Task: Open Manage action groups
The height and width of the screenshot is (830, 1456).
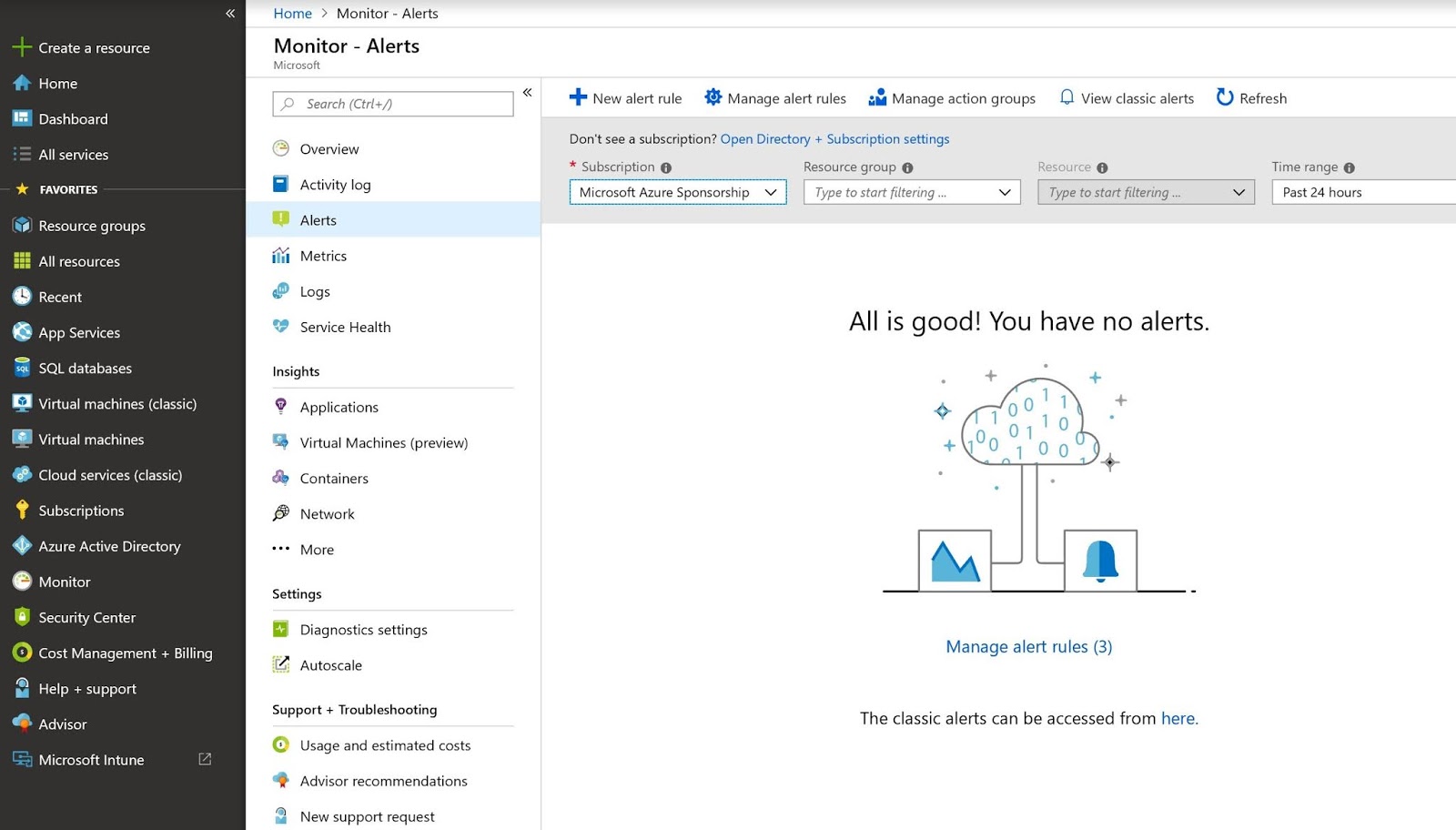Action: click(x=952, y=97)
